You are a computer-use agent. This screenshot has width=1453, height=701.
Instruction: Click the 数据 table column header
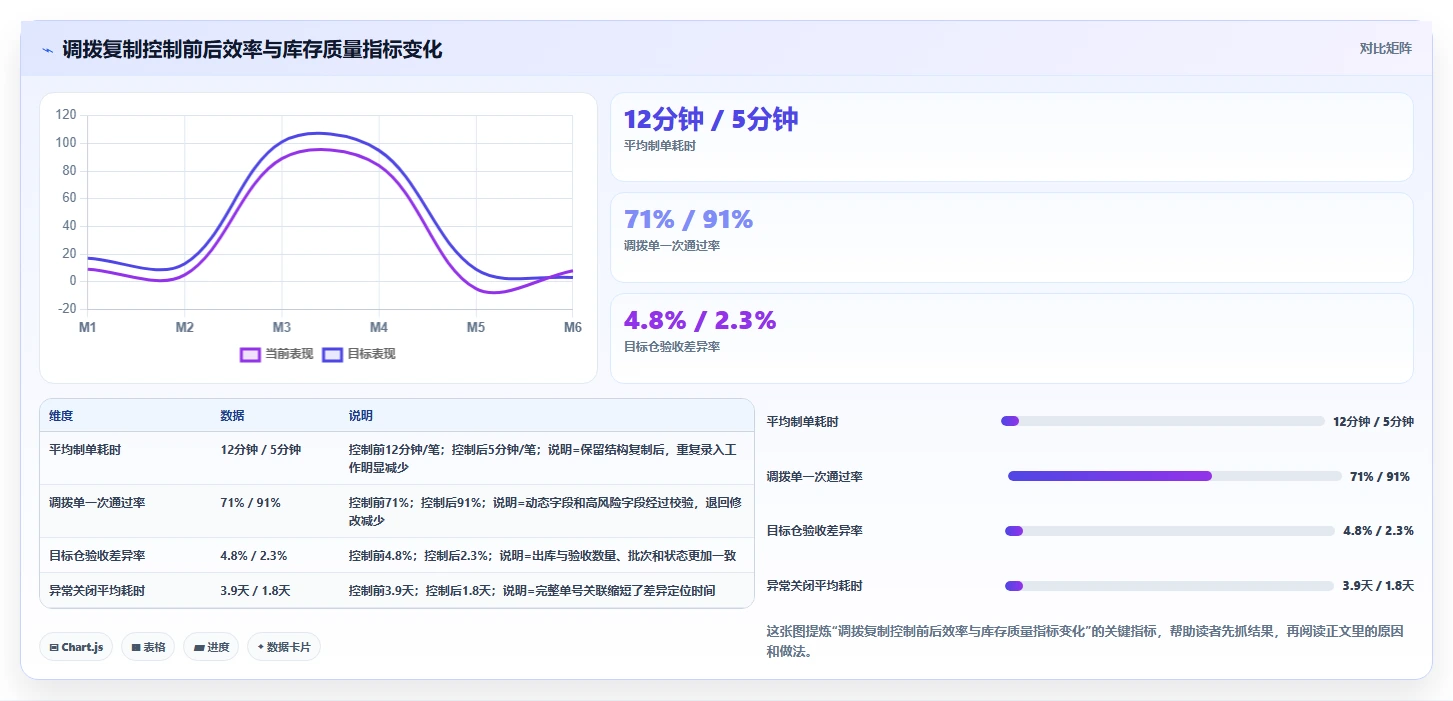[233, 416]
